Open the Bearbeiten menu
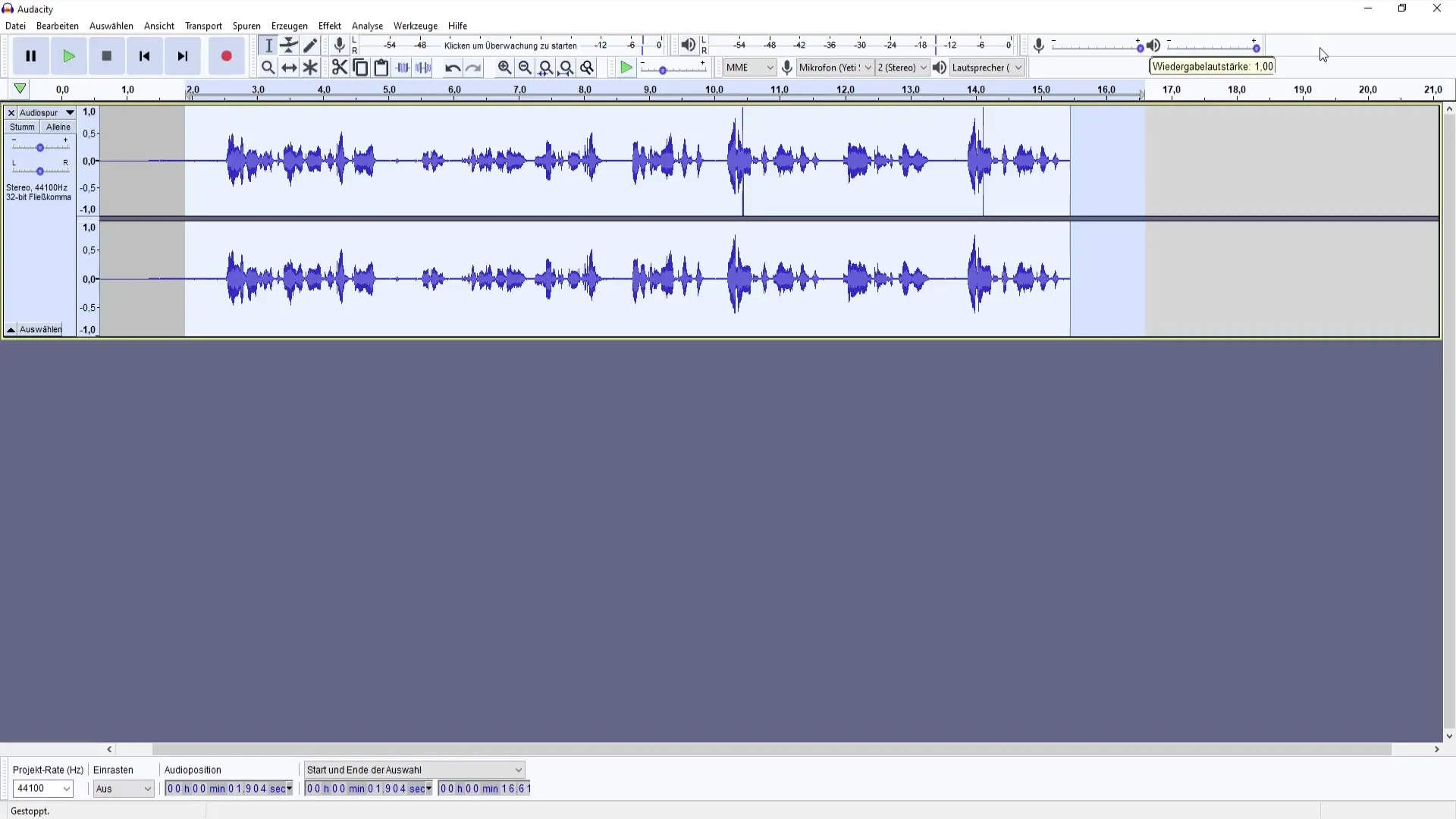The height and width of the screenshot is (819, 1456). tap(58, 26)
